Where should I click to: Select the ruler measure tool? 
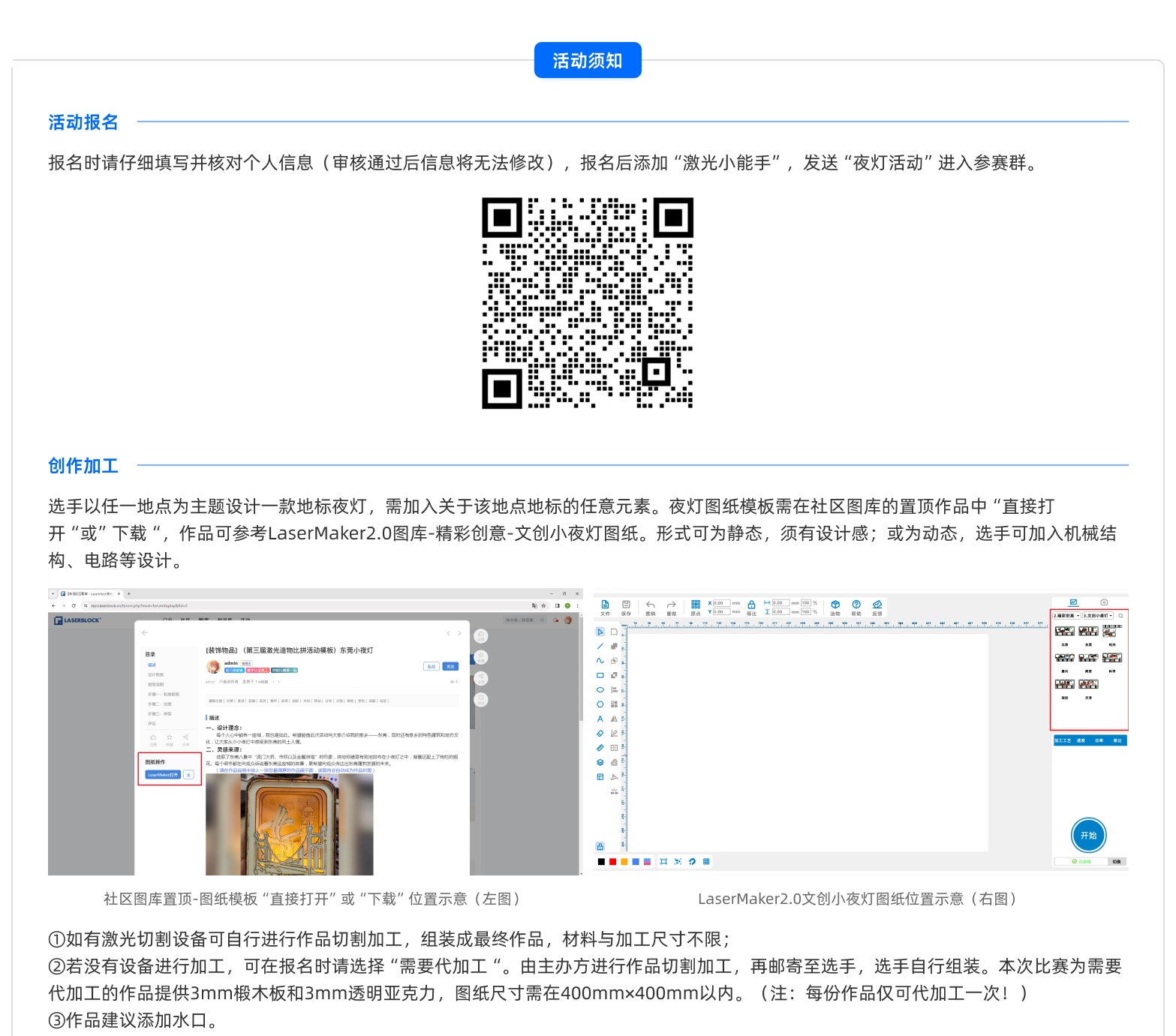click(x=600, y=748)
